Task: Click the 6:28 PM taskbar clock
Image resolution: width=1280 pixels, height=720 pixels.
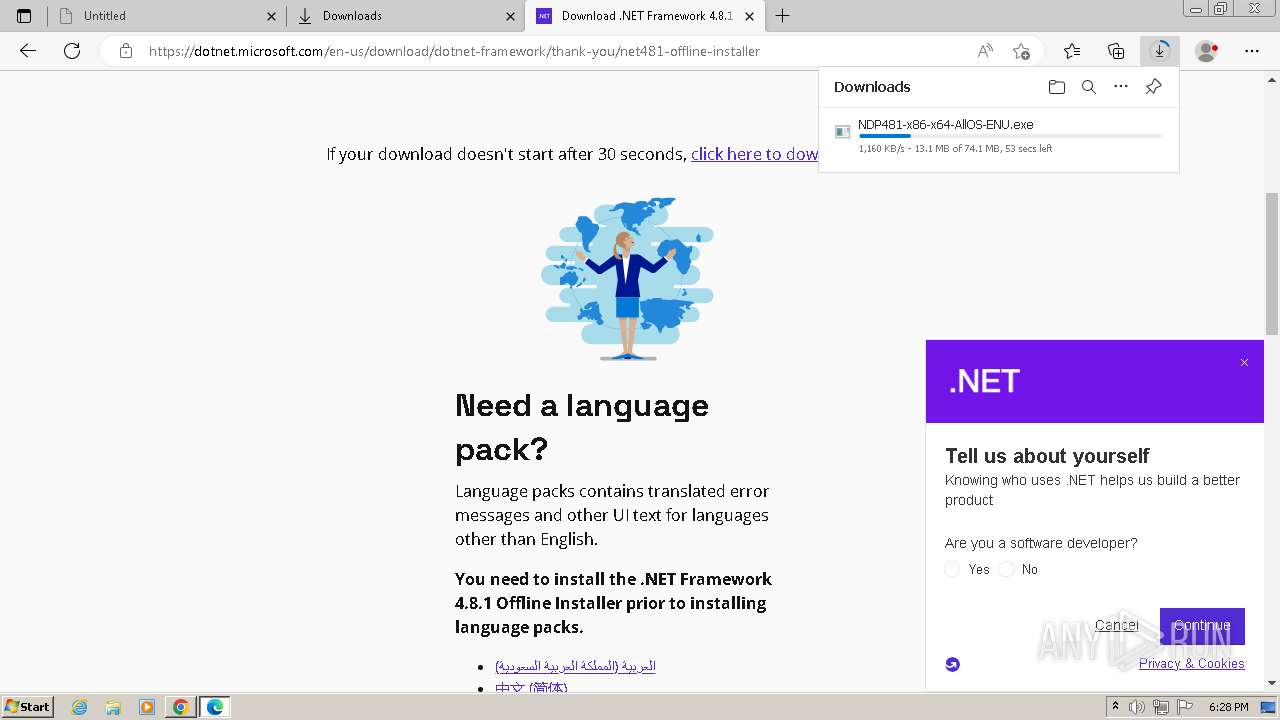Action: point(1228,707)
